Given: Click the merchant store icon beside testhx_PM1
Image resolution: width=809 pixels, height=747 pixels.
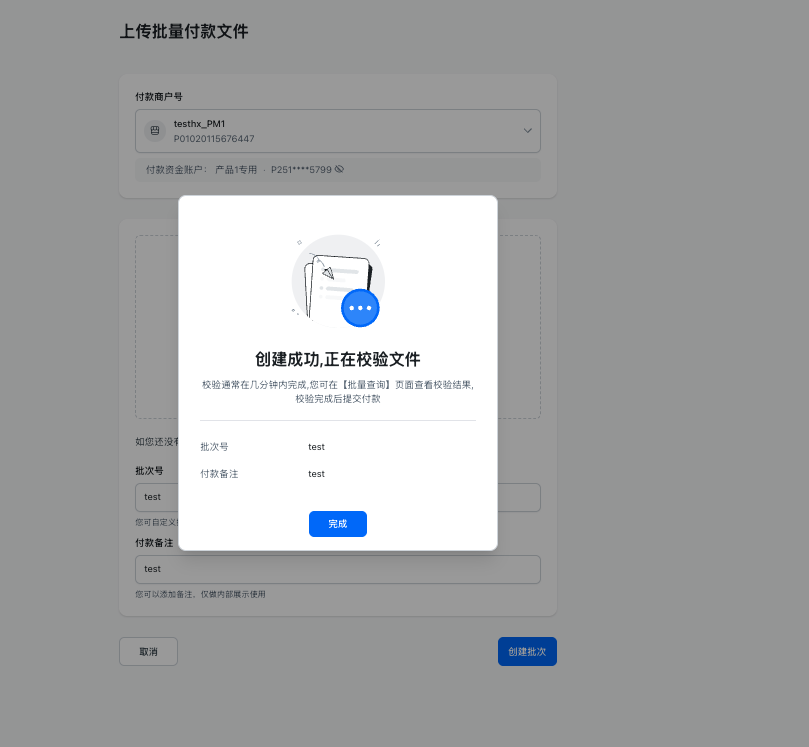Looking at the screenshot, I should tap(155, 131).
